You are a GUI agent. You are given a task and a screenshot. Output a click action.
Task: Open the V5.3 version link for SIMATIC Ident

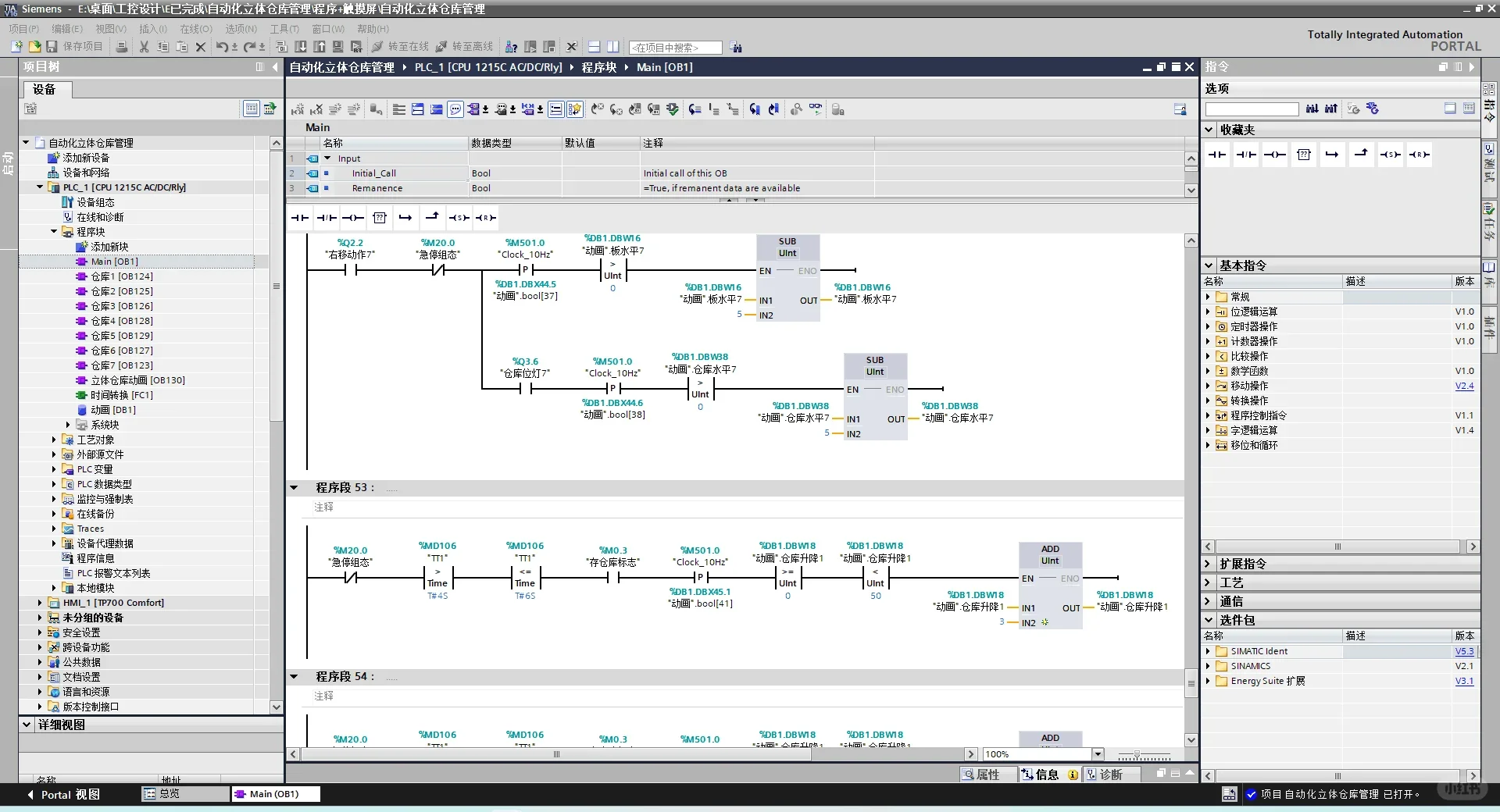[1464, 651]
